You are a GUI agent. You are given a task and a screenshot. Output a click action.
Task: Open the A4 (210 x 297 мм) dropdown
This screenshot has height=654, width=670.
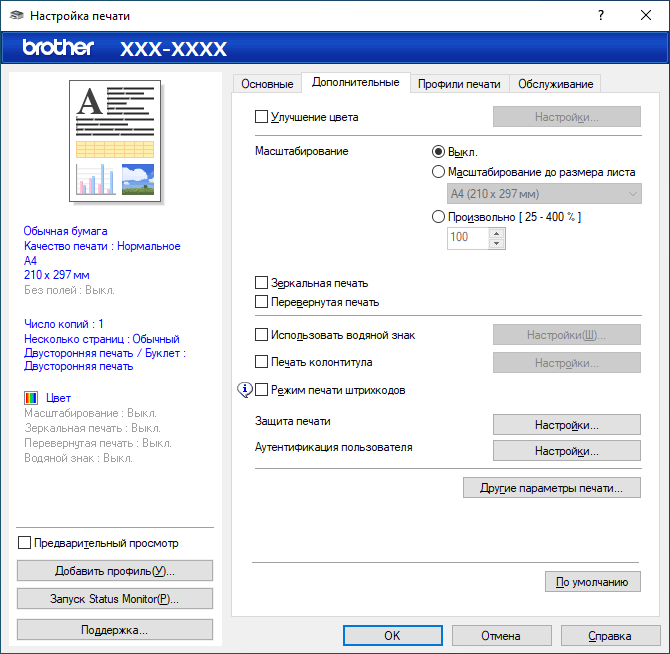544,194
